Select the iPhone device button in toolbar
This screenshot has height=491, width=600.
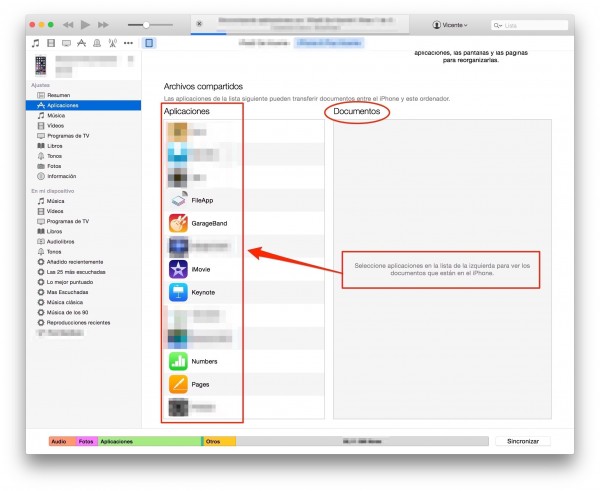click(x=149, y=43)
